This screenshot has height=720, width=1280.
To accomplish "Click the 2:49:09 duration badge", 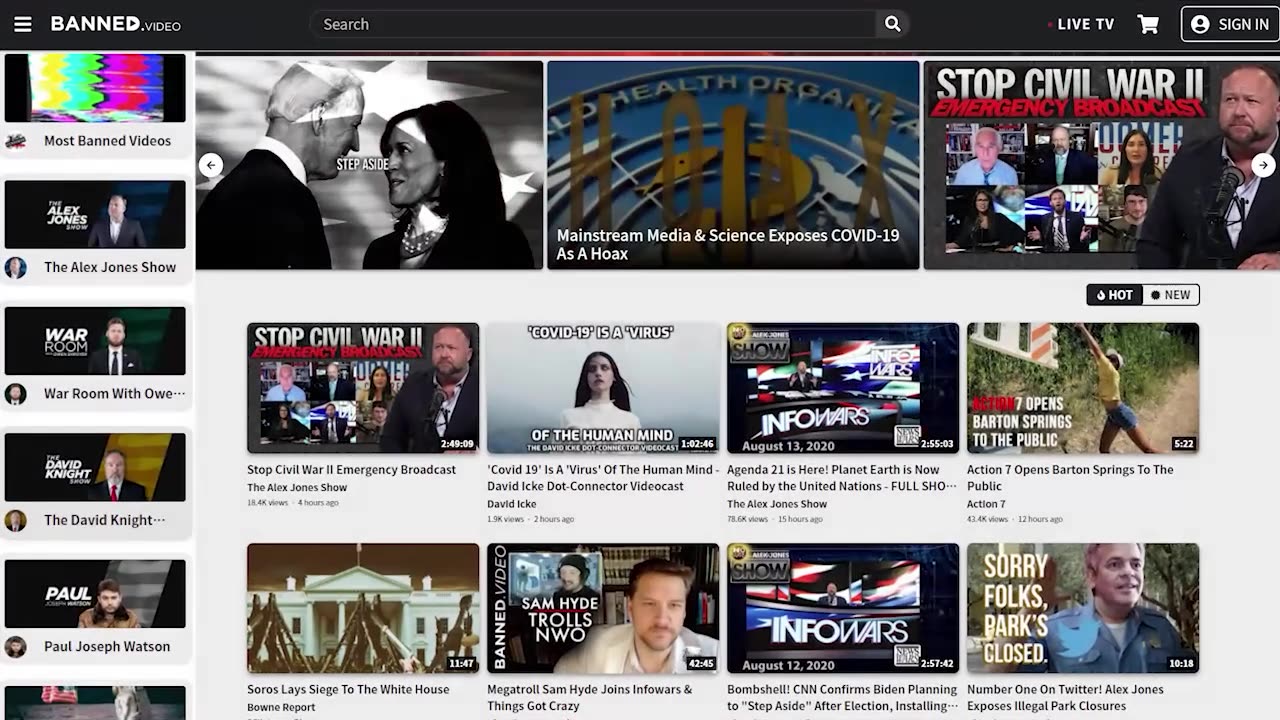I will pos(456,444).
